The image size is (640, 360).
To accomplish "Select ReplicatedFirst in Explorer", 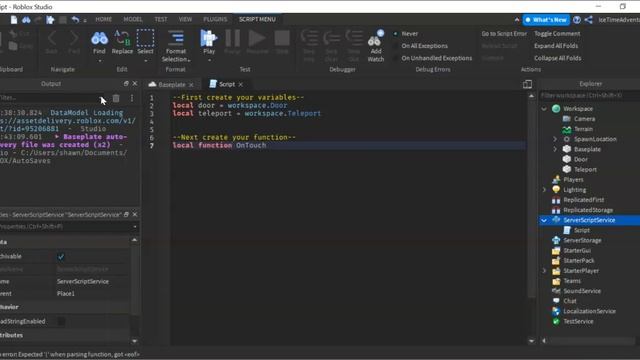I will pyautogui.click(x=584, y=200).
